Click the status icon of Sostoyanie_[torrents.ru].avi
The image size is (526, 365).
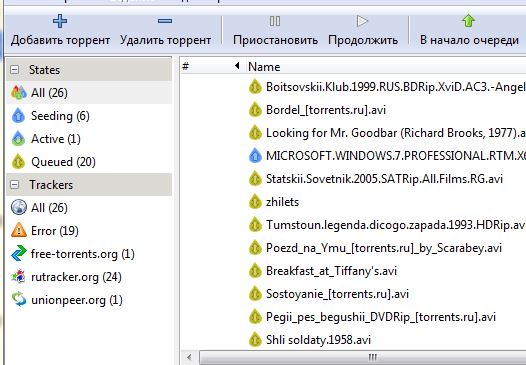[255, 294]
